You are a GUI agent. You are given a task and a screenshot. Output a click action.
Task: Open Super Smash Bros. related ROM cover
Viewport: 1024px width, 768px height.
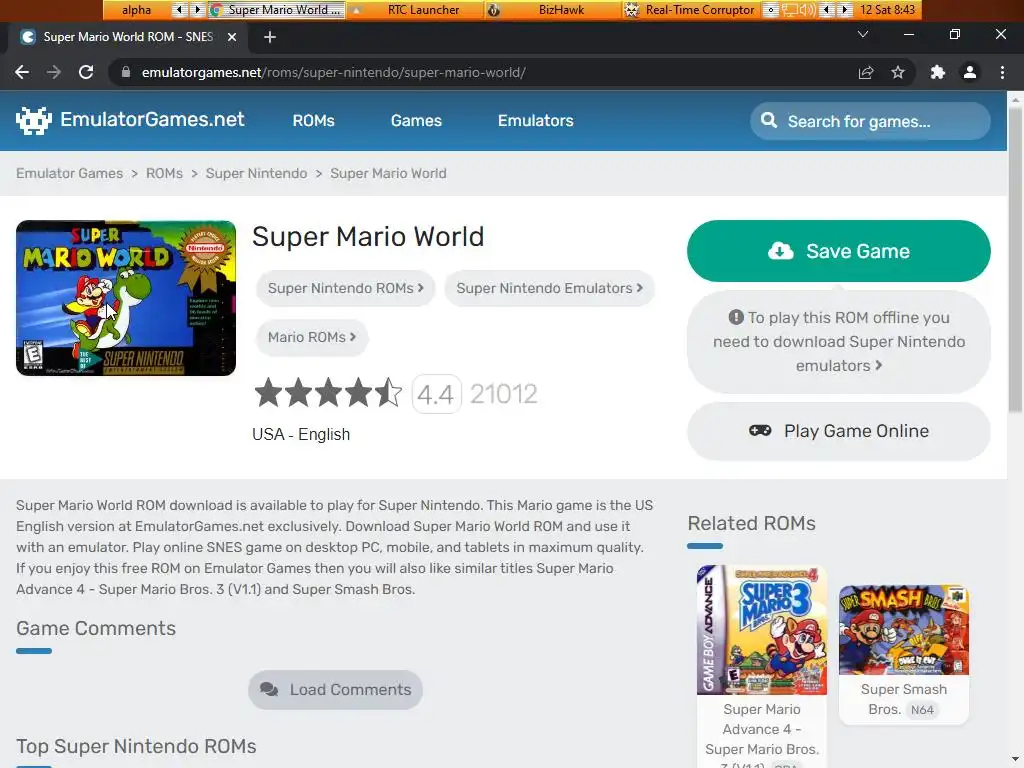tap(904, 630)
